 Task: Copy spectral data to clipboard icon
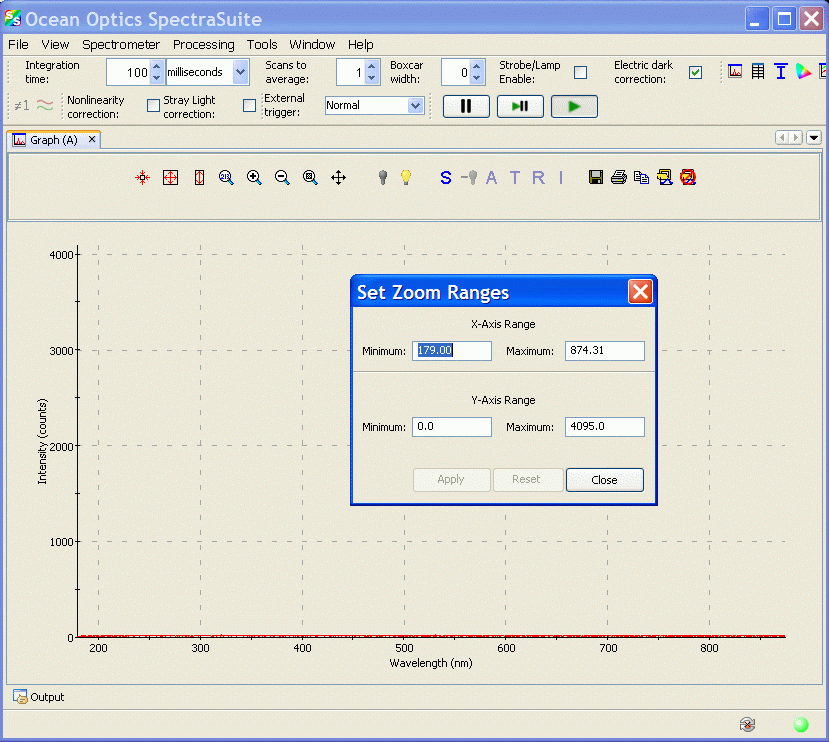coord(641,178)
